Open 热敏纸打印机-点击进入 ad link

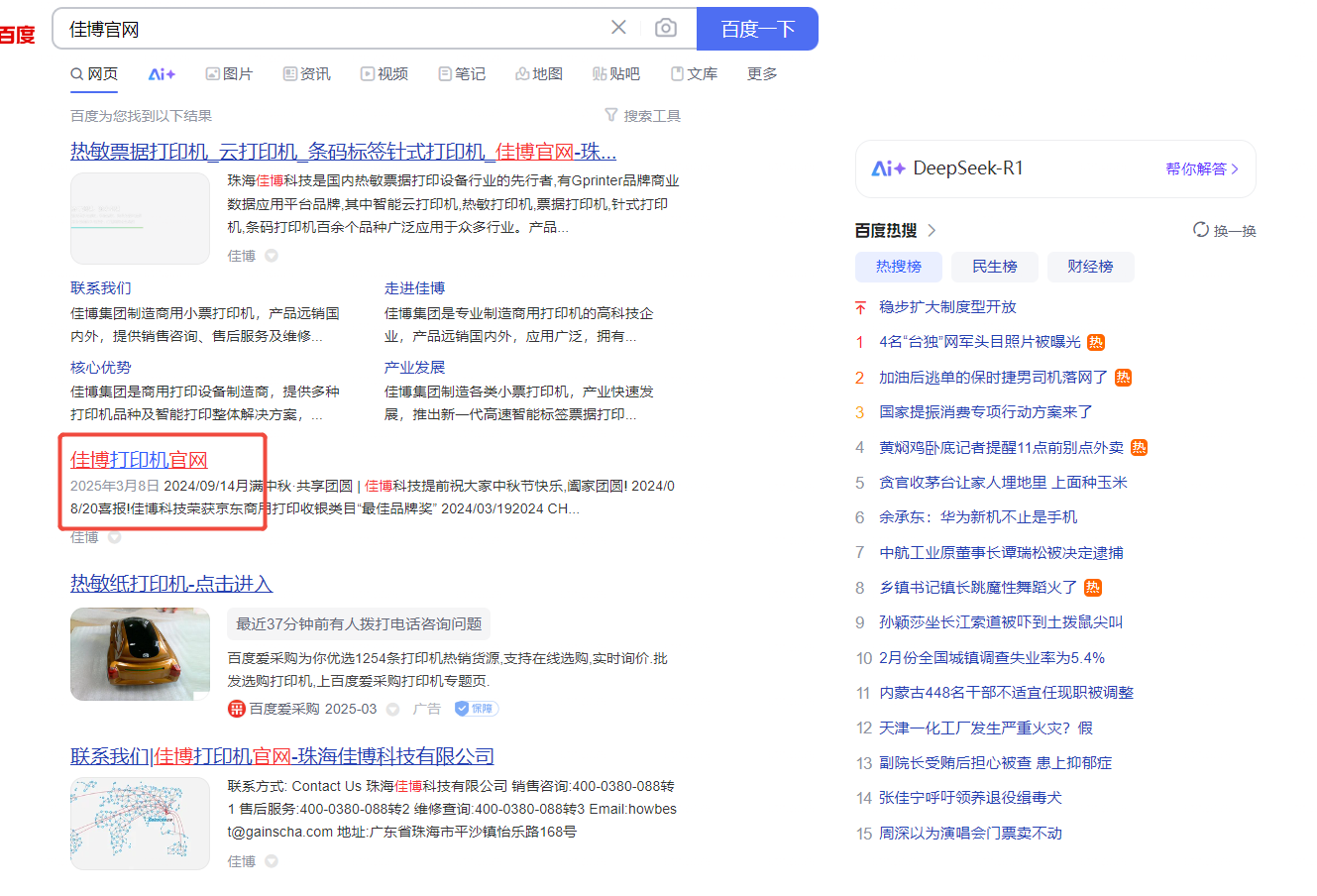pos(170,583)
